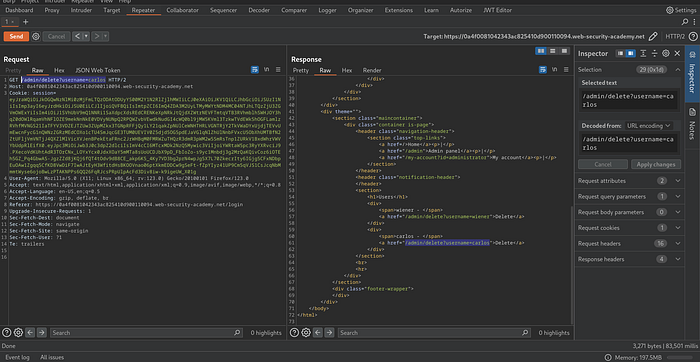Go to the next response search match

coord(329,333)
